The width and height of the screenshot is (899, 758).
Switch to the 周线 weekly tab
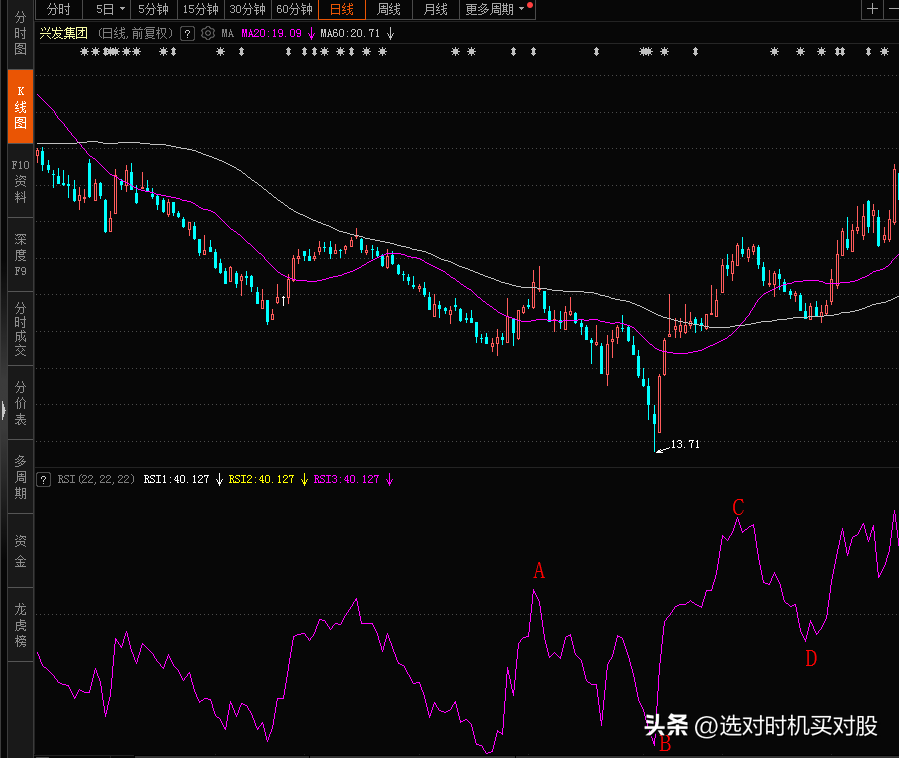[x=389, y=9]
